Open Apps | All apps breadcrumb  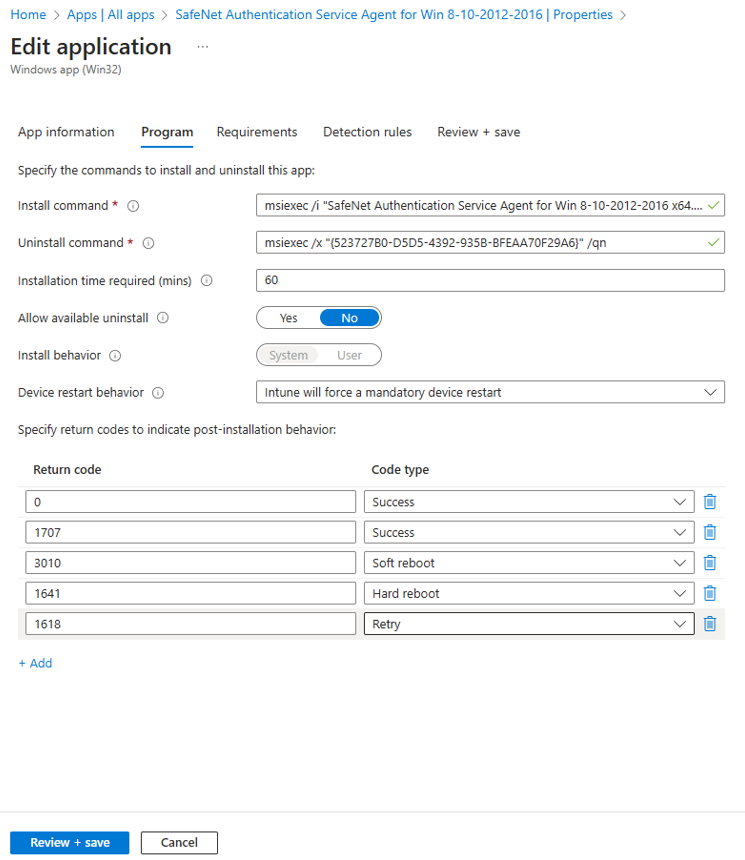pyautogui.click(x=110, y=15)
